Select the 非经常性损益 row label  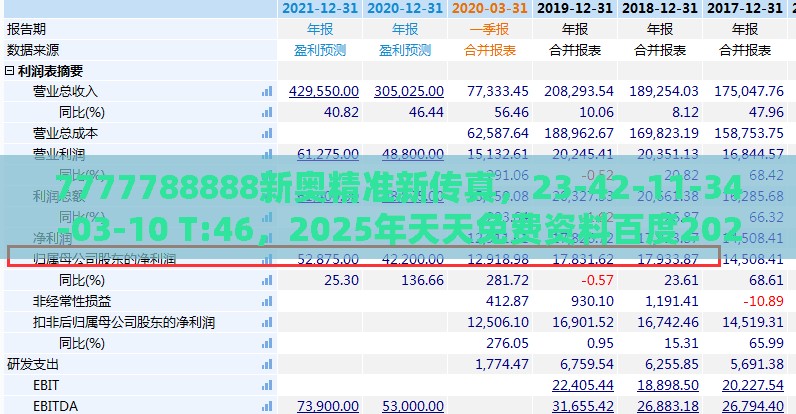[72, 301]
